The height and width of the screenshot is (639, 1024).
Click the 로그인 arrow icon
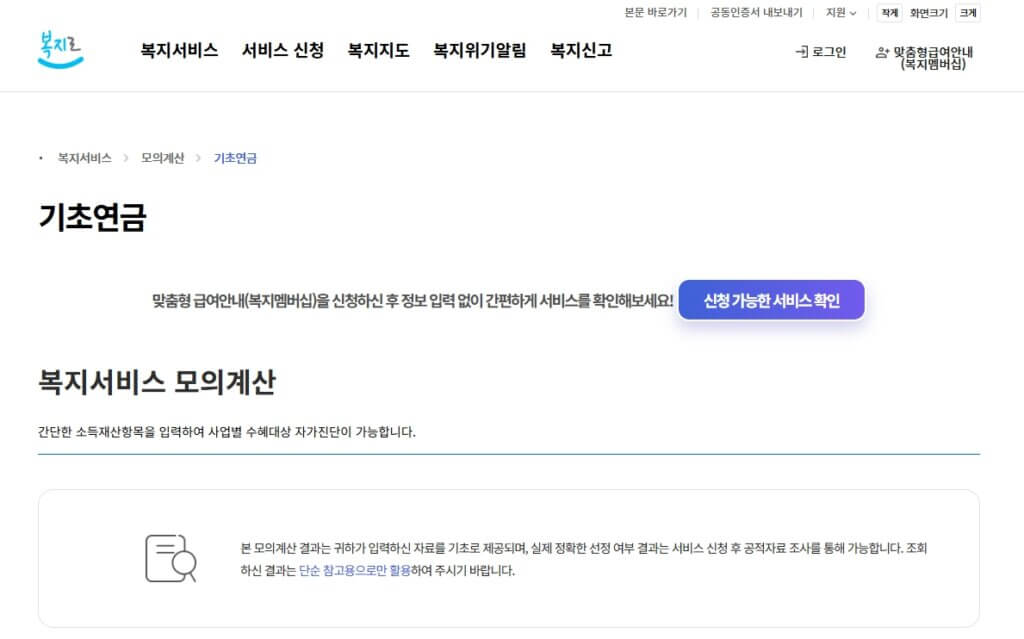pyautogui.click(x=801, y=53)
